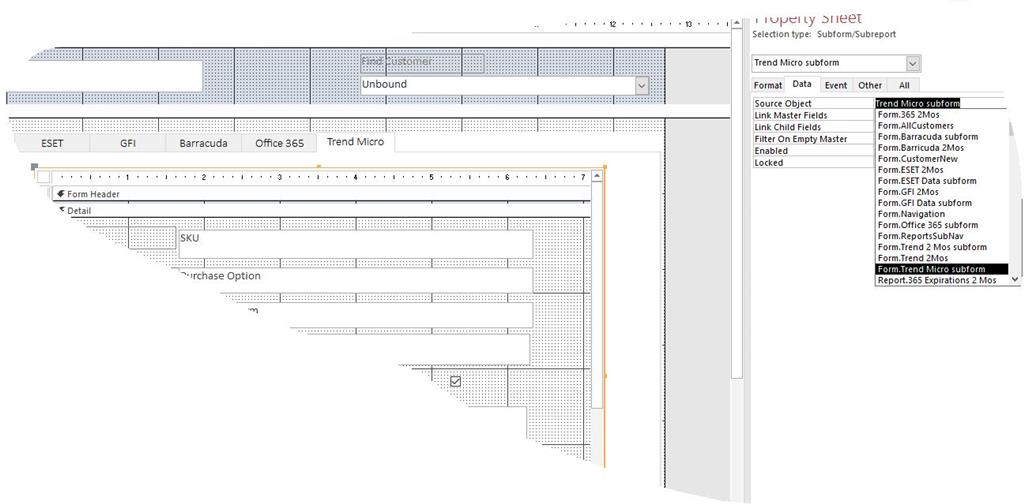Choose Form.365 2Mos from list
This screenshot has height=504, width=1024.
[942, 115]
